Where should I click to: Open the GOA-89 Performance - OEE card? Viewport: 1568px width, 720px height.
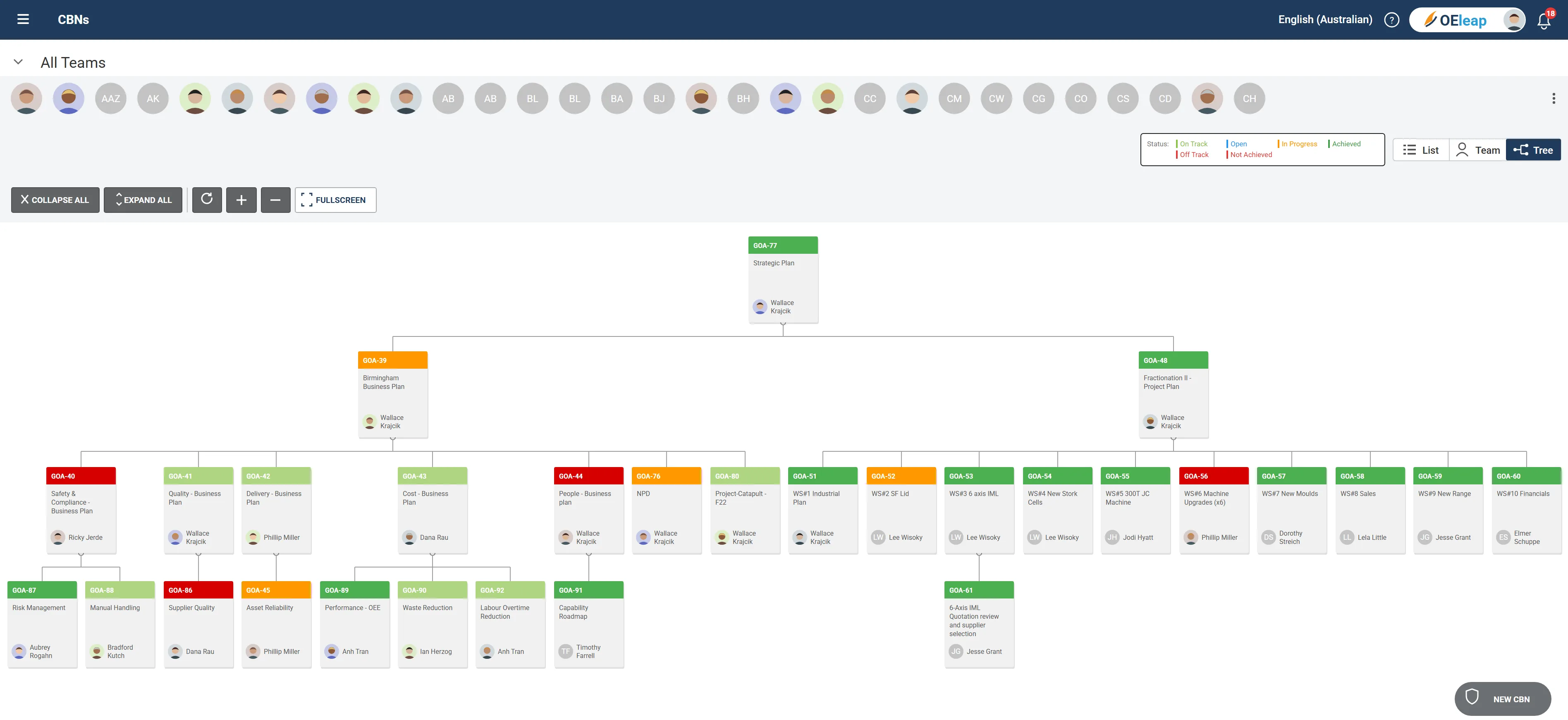point(355,625)
